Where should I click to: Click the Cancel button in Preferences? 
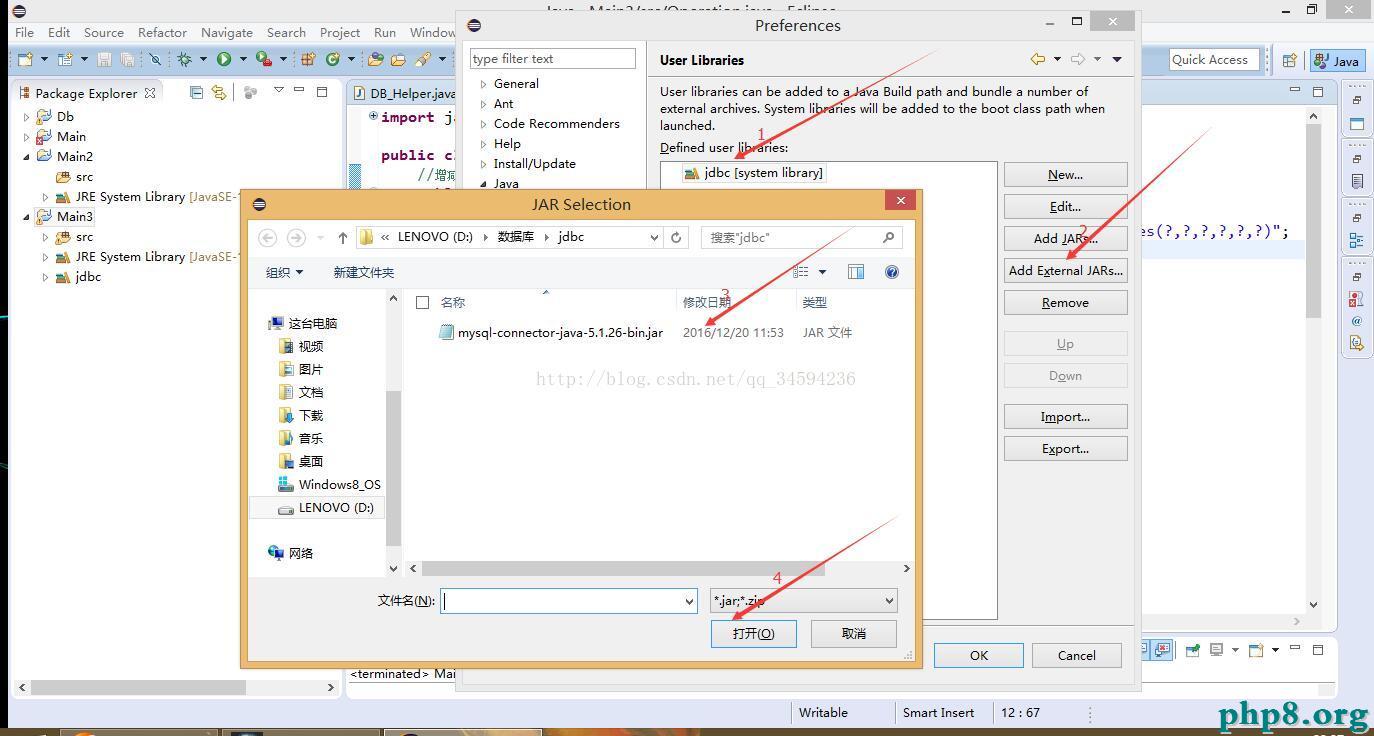point(1076,655)
